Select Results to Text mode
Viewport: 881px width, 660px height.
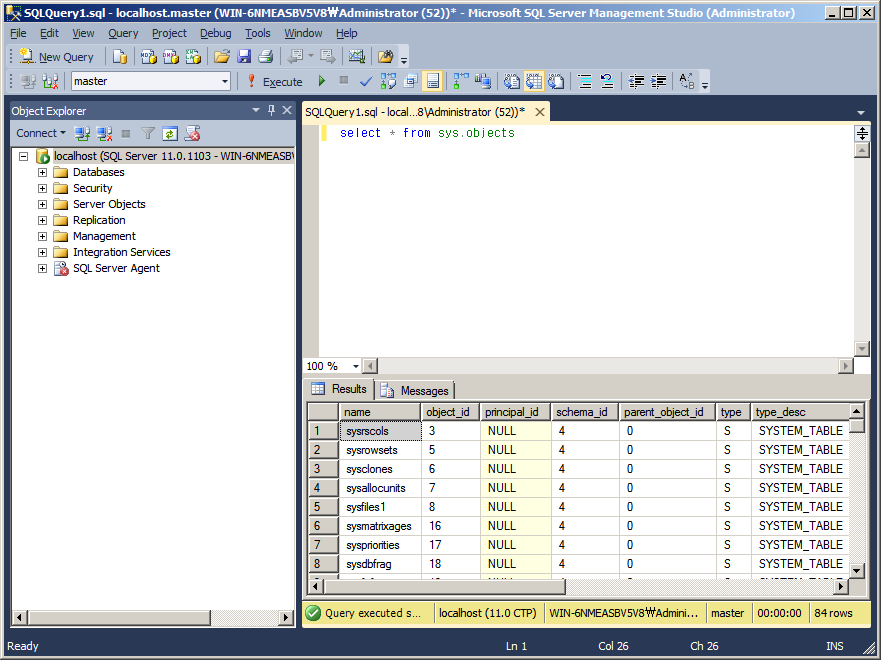[x=511, y=81]
